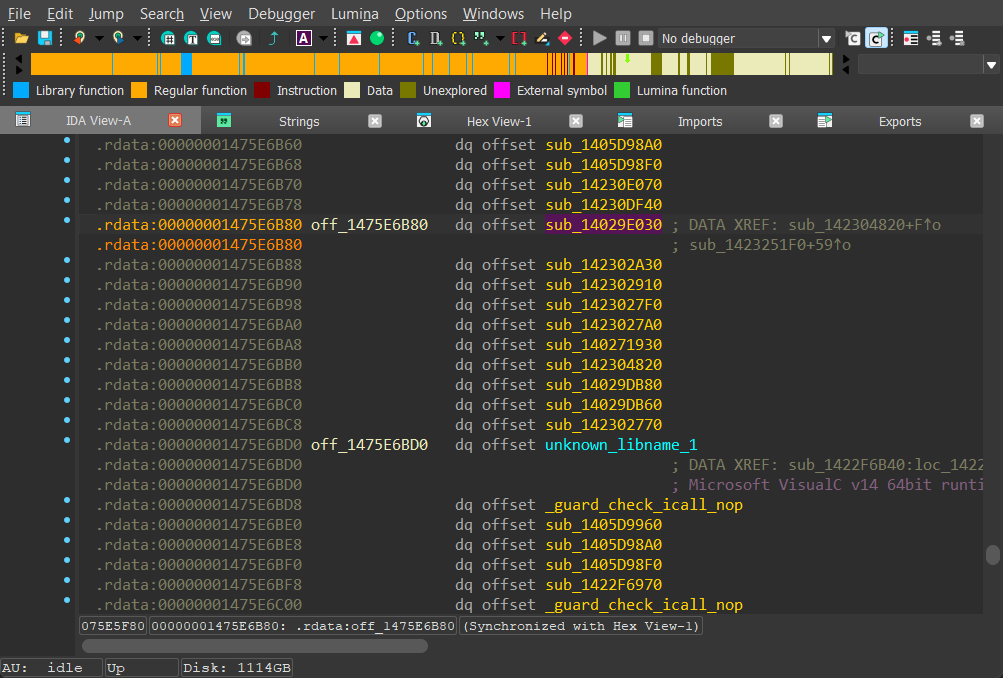
Task: Toggle the highlighted C source view button
Action: coord(877,38)
